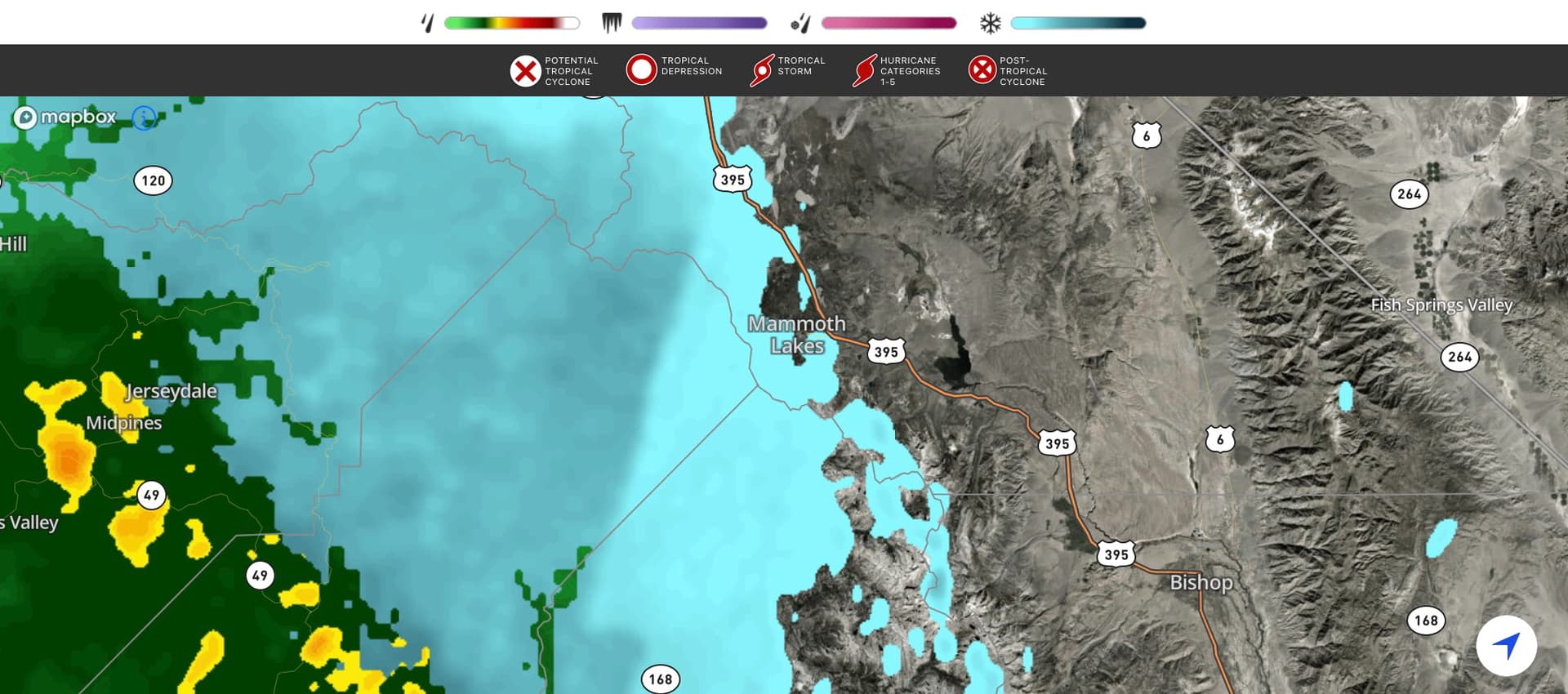Click the blue location arrow button

(1506, 645)
